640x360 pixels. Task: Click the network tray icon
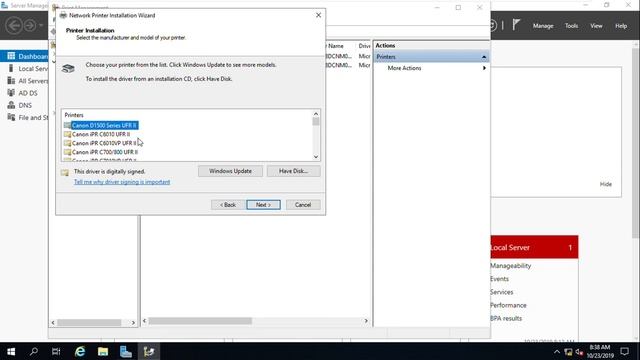[568, 352]
